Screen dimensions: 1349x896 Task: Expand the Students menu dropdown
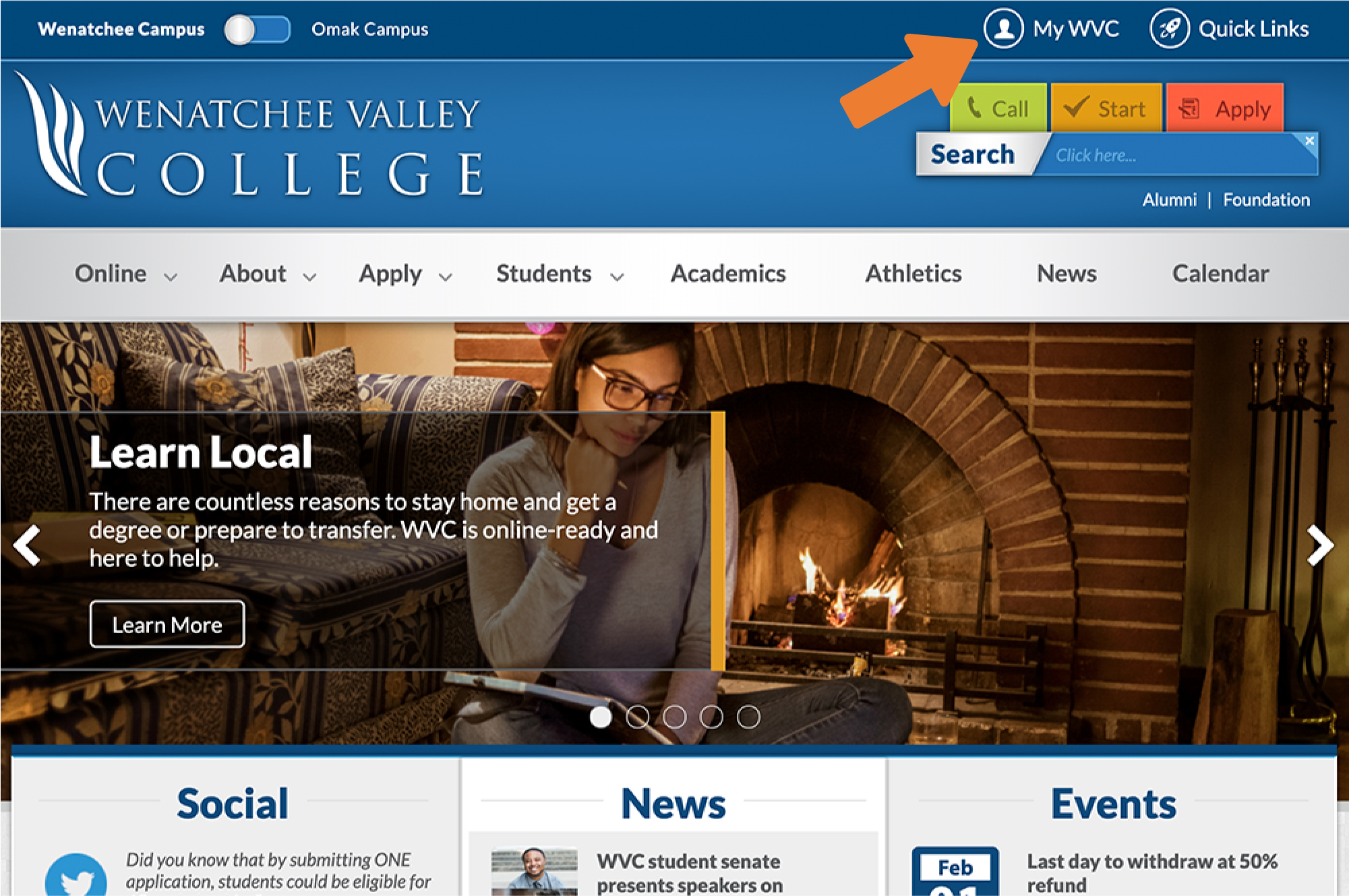coord(560,274)
